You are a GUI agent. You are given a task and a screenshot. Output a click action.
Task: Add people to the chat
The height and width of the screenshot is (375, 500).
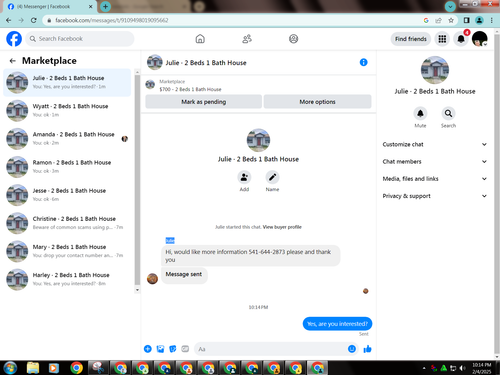click(244, 177)
